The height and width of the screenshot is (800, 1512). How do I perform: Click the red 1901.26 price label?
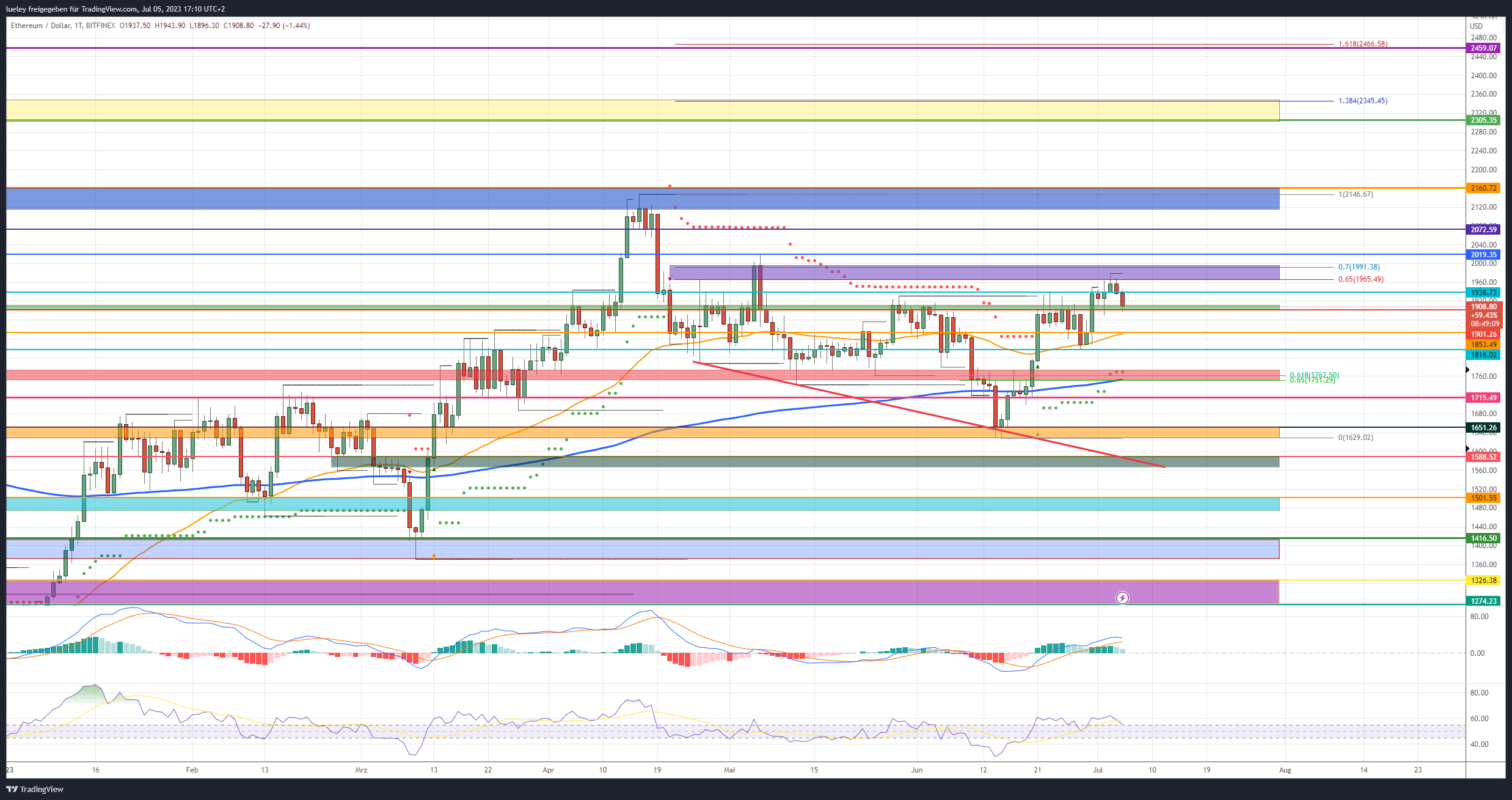(1483, 334)
